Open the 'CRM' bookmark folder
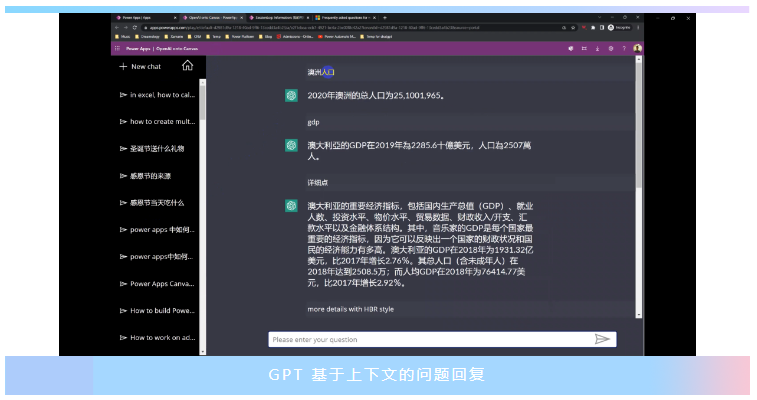Screen dimensions: 757x400 (x=195, y=37)
